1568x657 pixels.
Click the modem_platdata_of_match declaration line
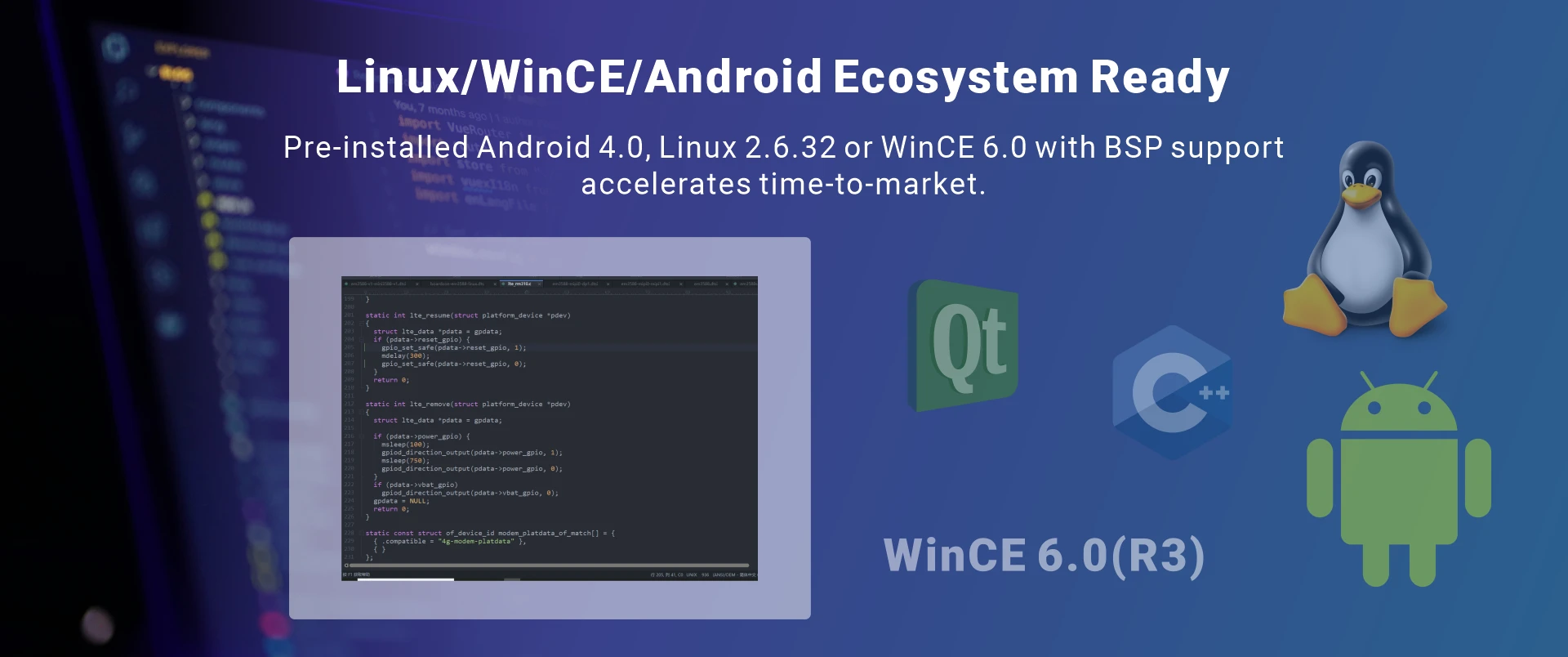coord(490,534)
